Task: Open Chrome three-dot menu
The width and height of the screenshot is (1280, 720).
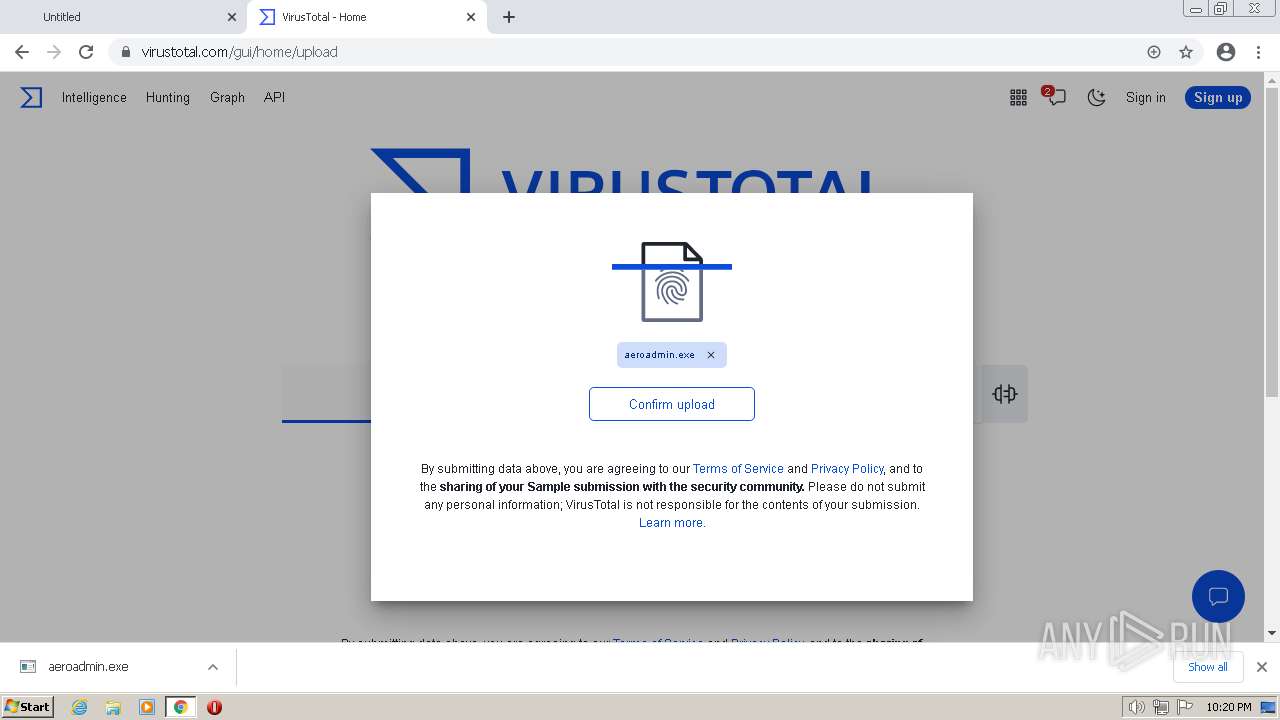Action: (x=1258, y=52)
